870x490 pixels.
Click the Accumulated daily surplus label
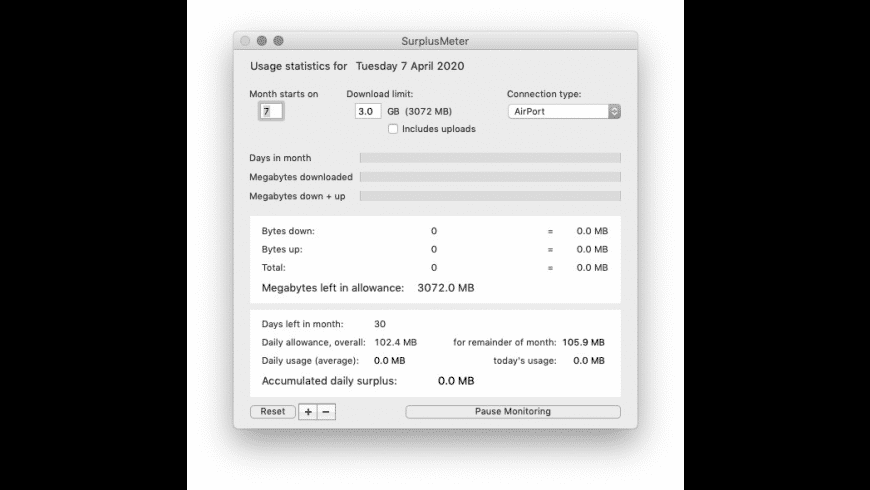point(329,381)
